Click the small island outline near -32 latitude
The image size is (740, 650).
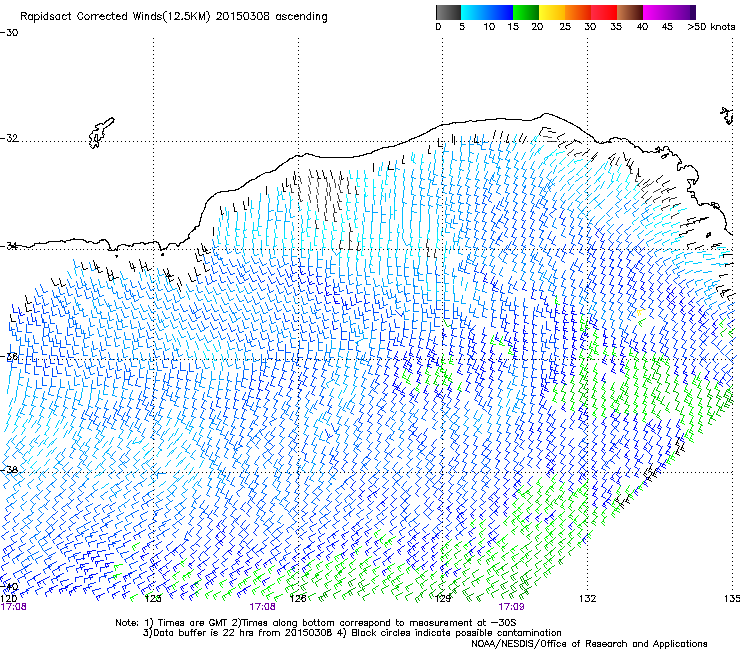coord(101,133)
